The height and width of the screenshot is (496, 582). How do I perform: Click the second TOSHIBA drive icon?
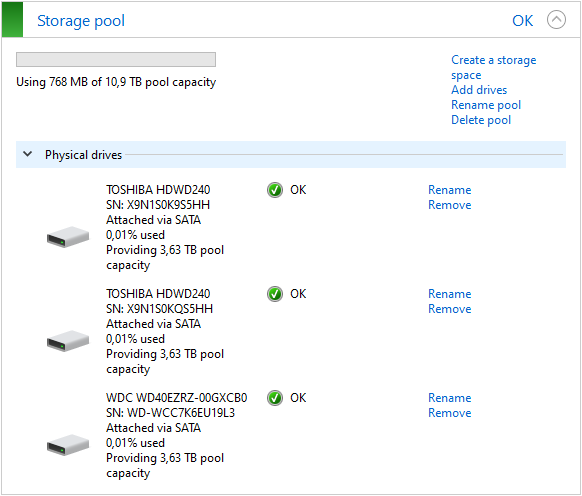68,341
